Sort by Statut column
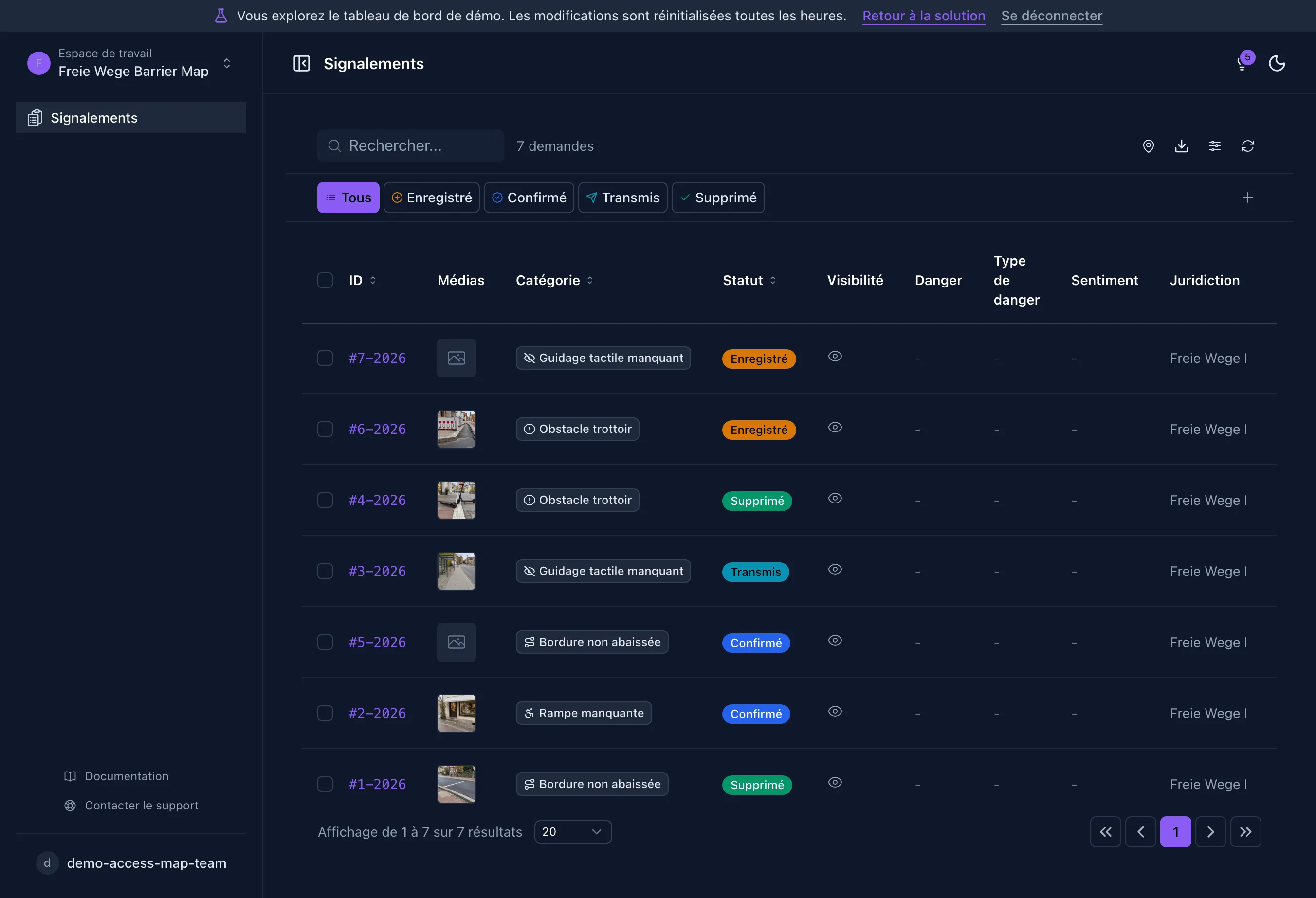This screenshot has height=898, width=1316. click(x=749, y=280)
